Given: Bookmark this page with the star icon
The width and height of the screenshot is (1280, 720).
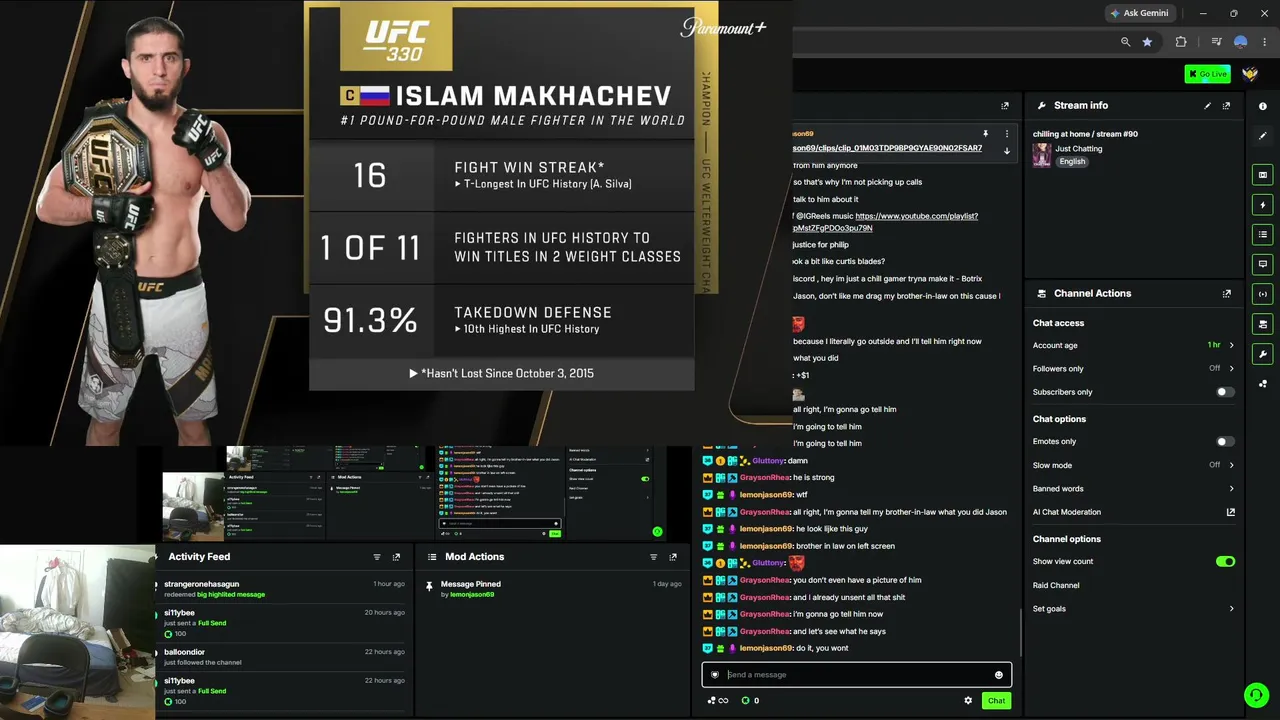Looking at the screenshot, I should pos(1147,42).
